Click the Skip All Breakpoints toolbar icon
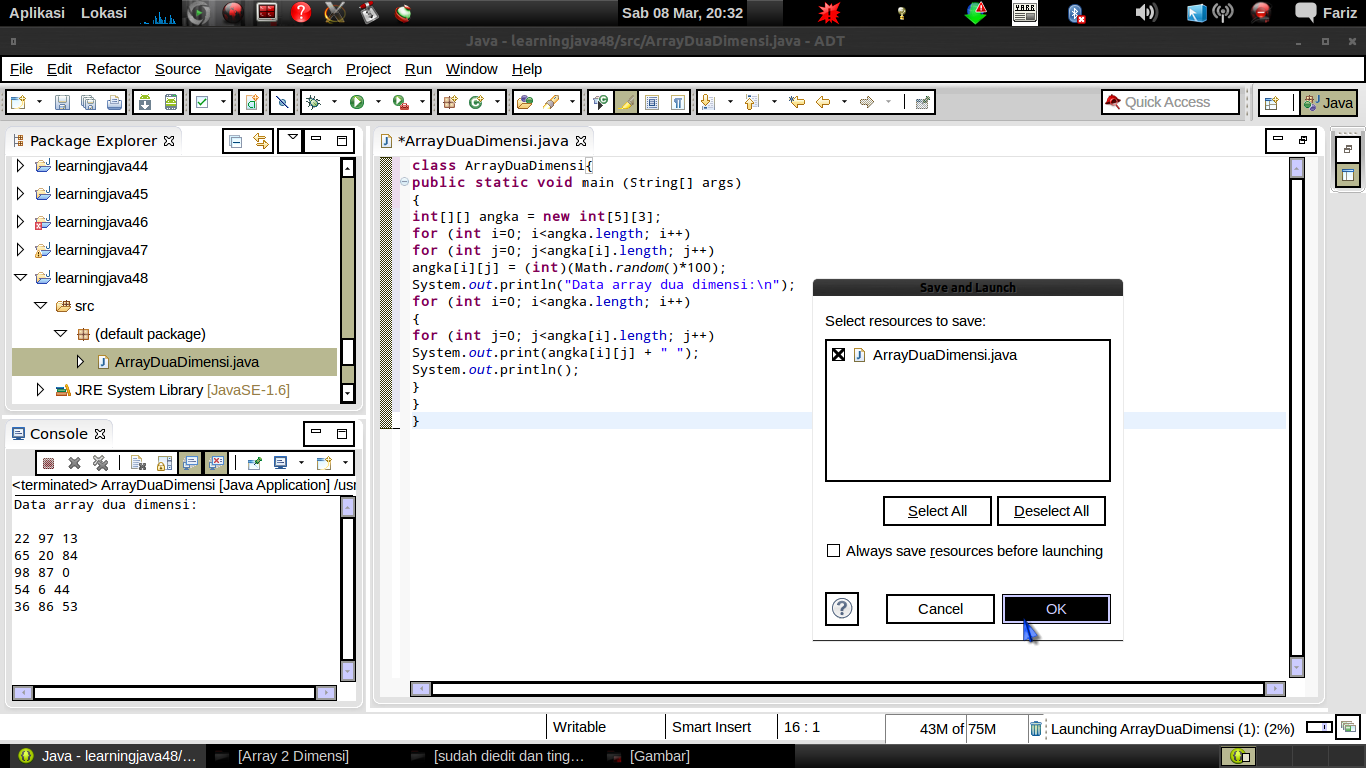 click(282, 101)
